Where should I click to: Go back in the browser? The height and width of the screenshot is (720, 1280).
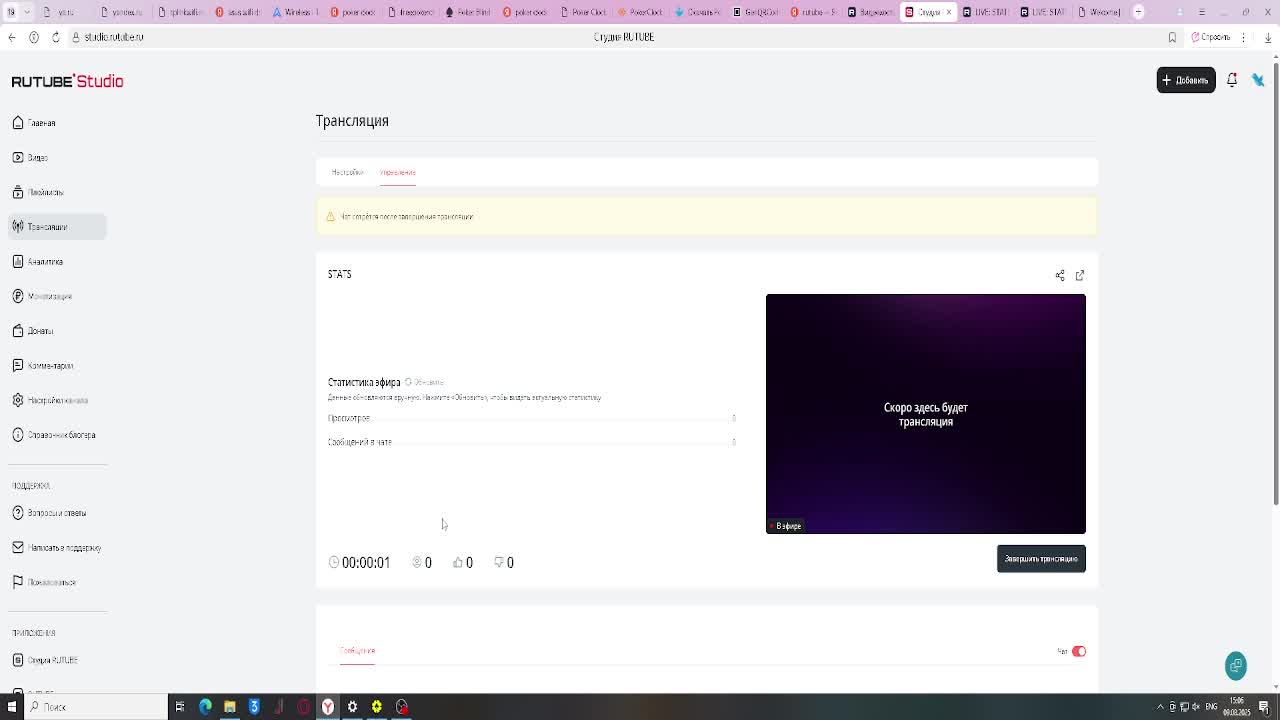point(11,37)
